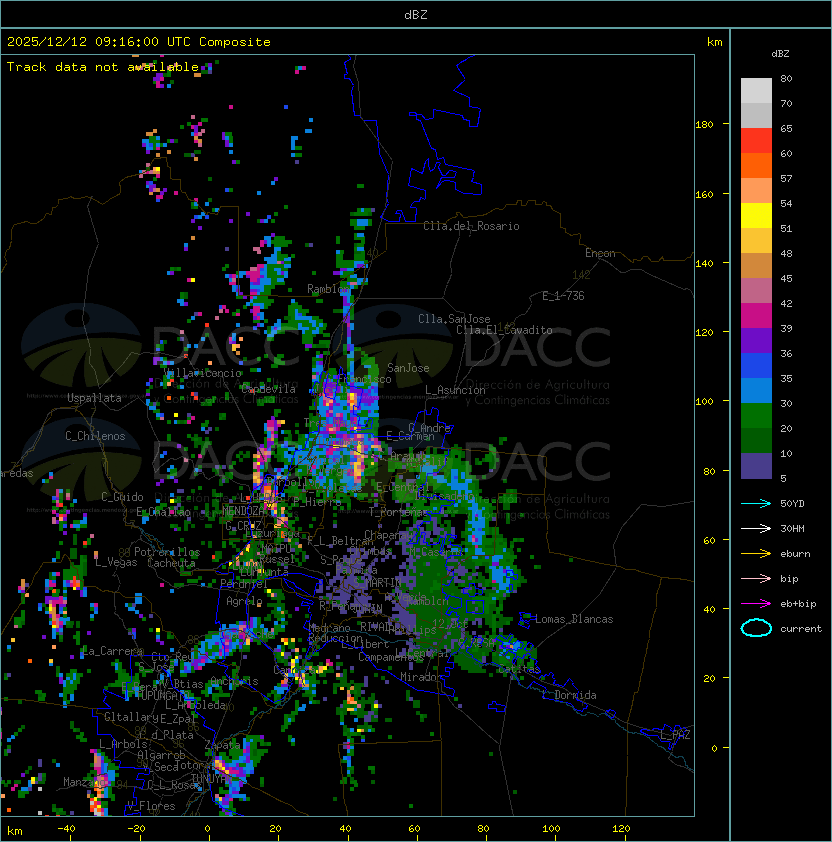Screen dimensions: 832x842
Task: Select the light blue 30-35 dBZ band
Action: click(x=756, y=390)
